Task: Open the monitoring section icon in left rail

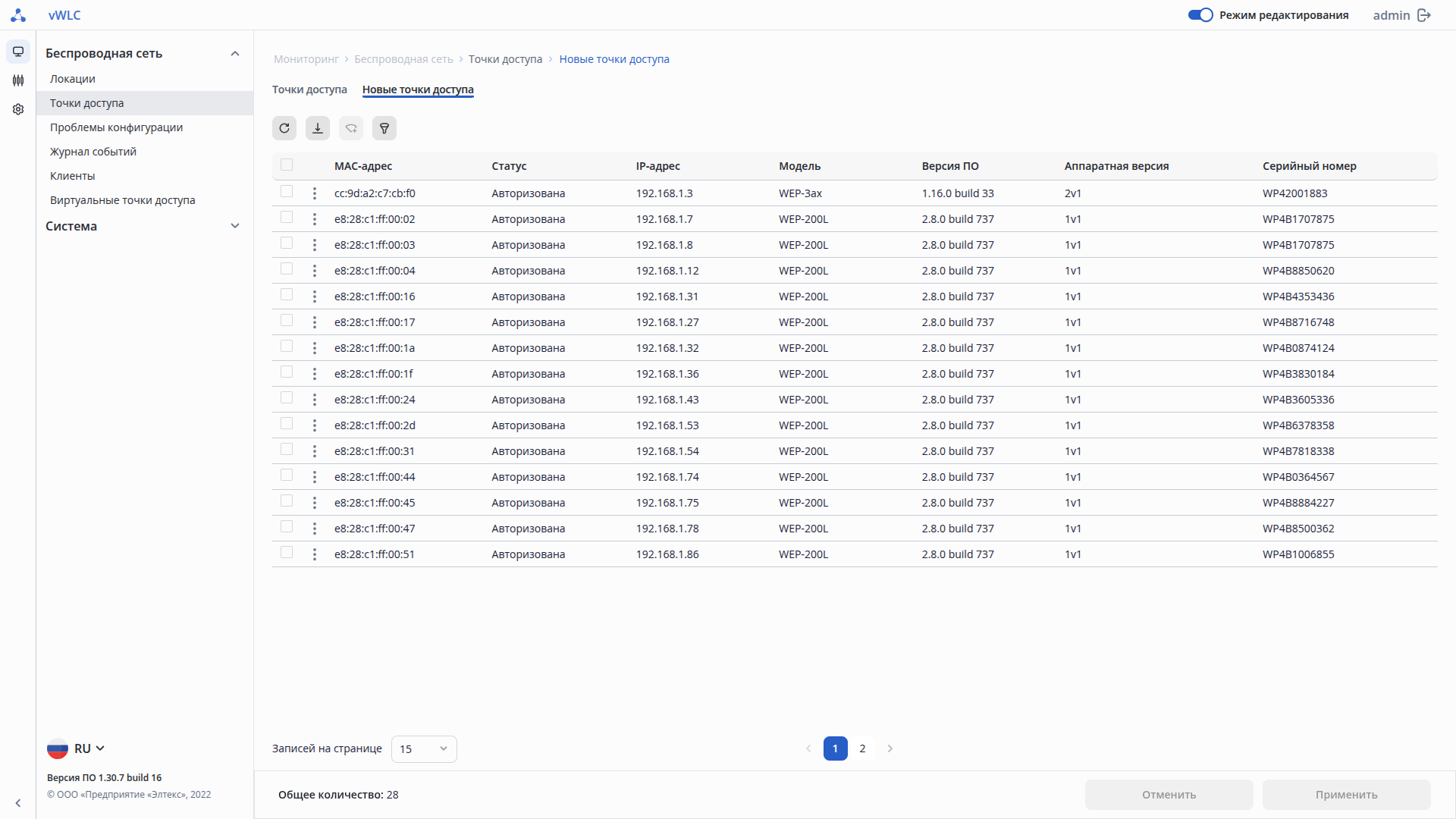Action: tap(18, 52)
